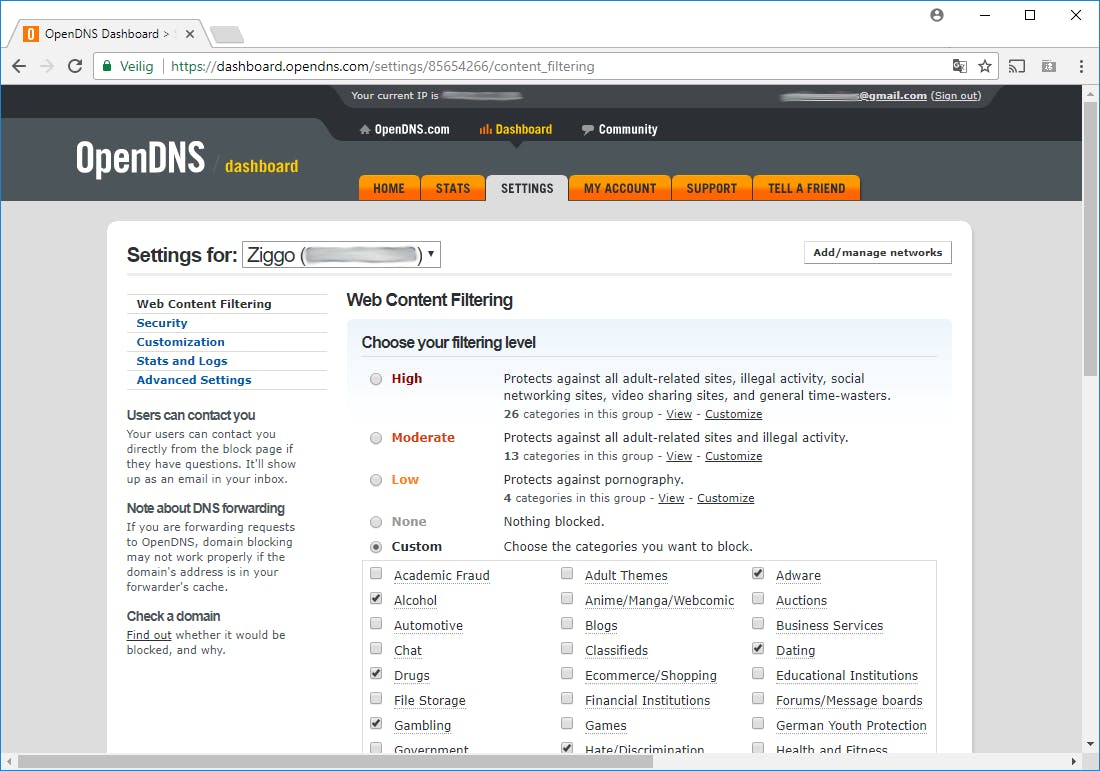The height and width of the screenshot is (771, 1100).
Task: Open the Community navigation link
Action: coord(619,129)
